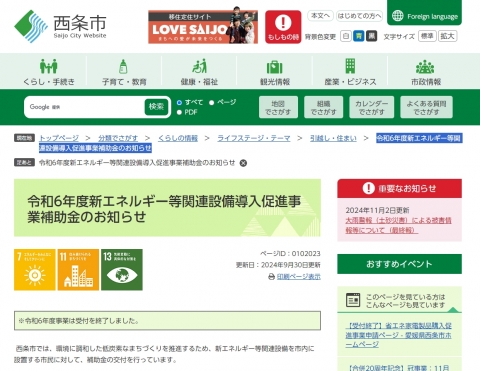Click the おすすめイベント banner

[x=399, y=264]
